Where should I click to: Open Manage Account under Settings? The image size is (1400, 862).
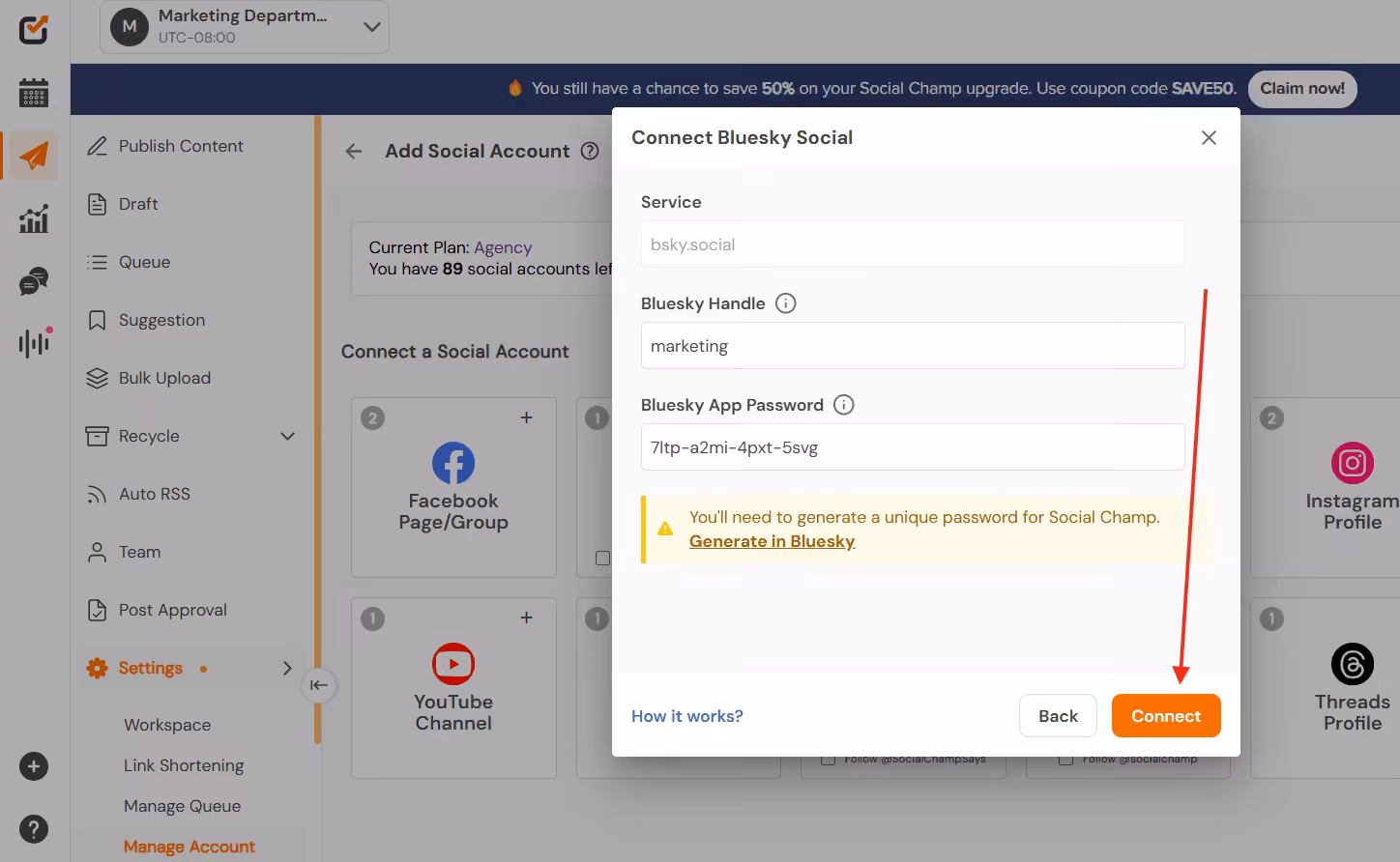(x=190, y=847)
